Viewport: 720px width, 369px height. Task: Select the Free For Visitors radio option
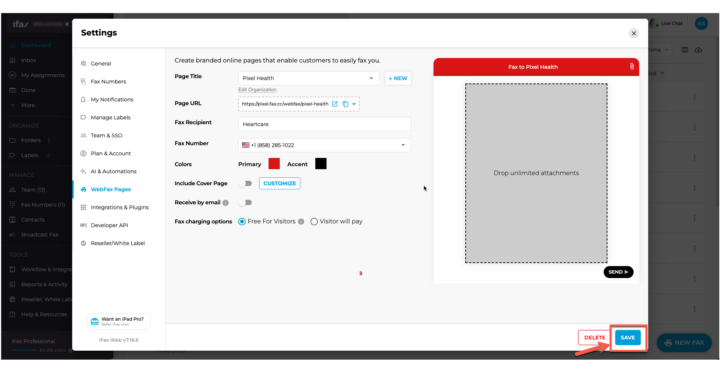(242, 222)
